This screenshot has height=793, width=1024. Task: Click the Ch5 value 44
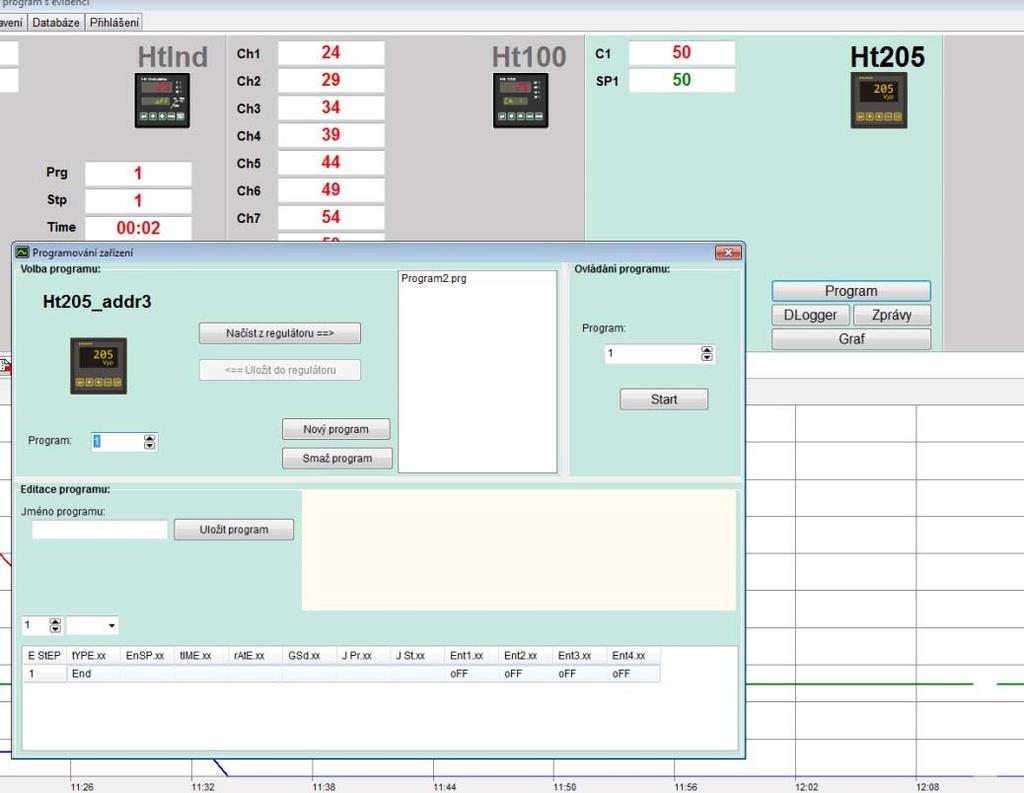[331, 163]
